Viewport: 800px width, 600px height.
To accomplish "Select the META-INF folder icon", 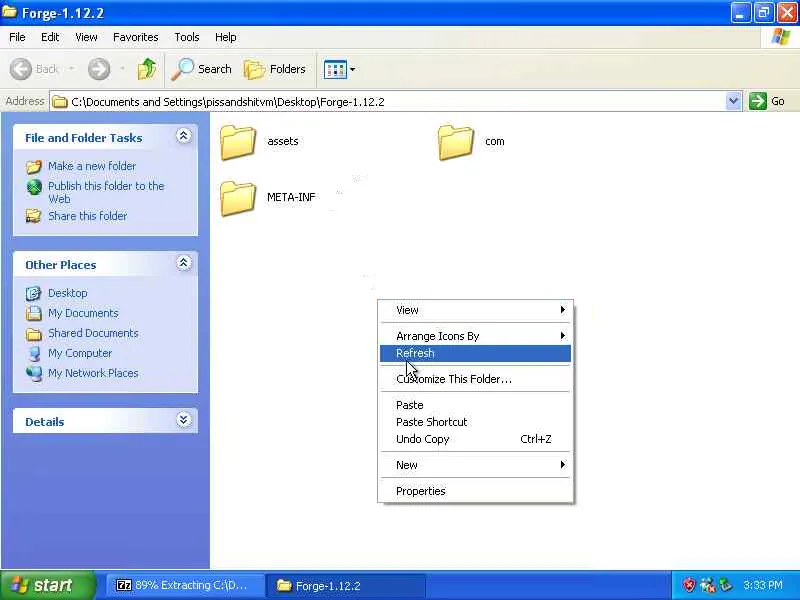I will [x=238, y=198].
